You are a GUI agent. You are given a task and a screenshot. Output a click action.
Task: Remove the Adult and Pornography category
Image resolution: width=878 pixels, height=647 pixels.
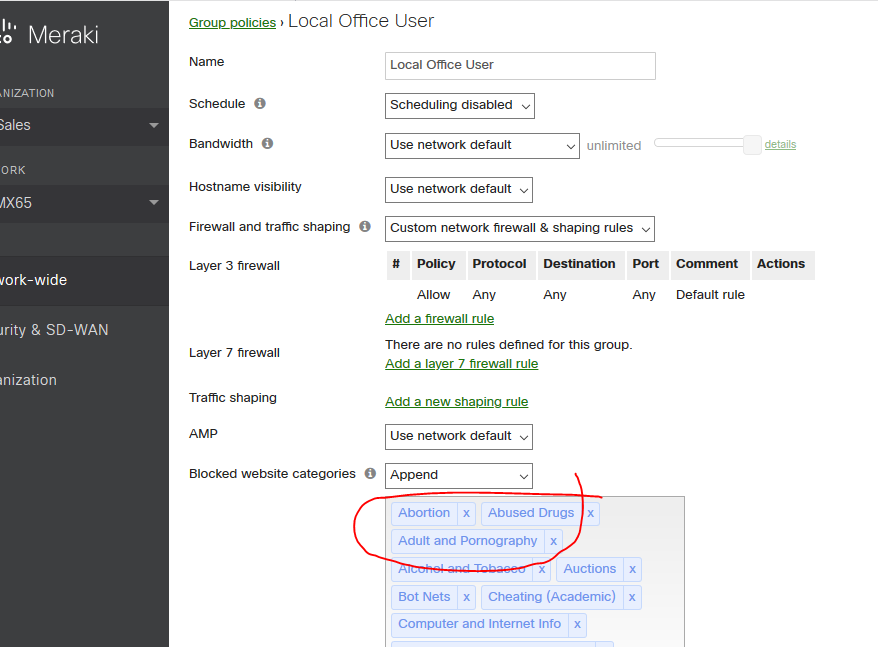(x=553, y=540)
